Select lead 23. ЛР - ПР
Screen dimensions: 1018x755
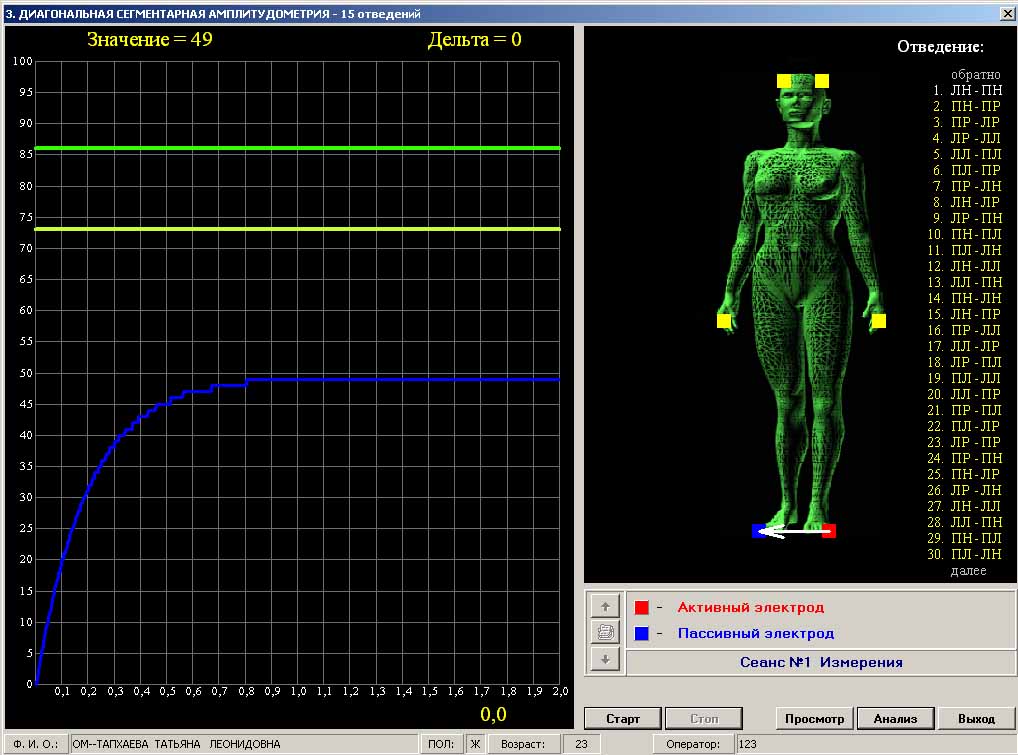965,442
